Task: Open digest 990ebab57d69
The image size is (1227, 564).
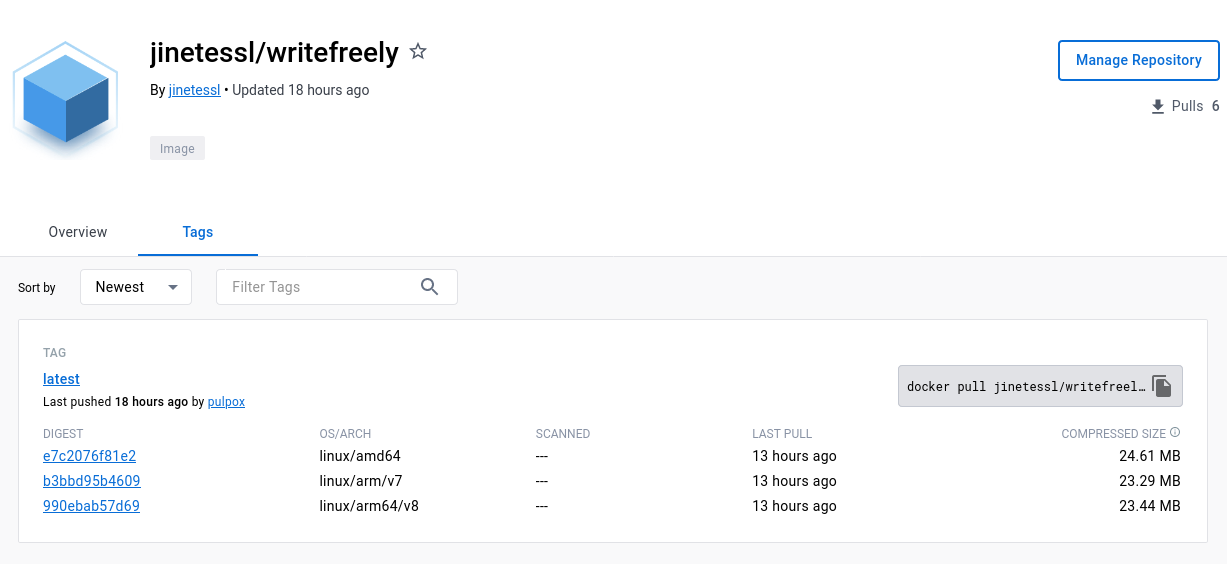Action: pos(91,506)
